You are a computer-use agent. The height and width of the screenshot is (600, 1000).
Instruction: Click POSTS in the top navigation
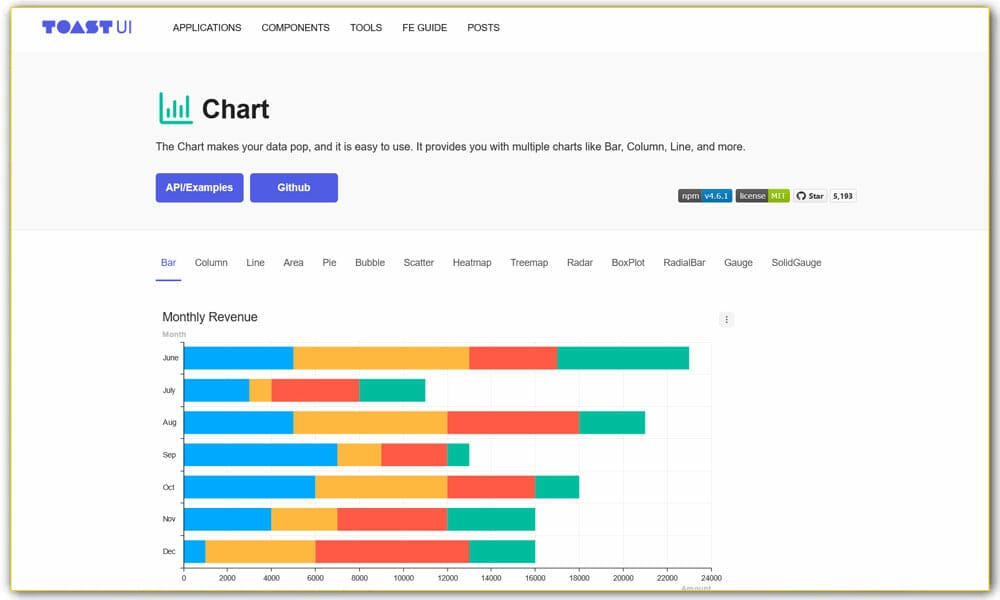[483, 27]
